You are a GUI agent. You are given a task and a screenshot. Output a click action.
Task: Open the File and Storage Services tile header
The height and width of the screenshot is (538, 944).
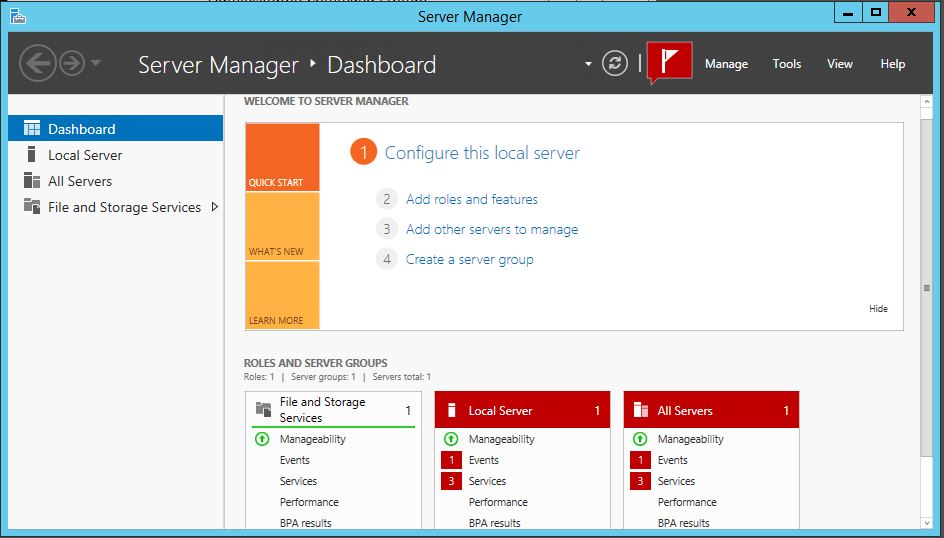click(334, 410)
